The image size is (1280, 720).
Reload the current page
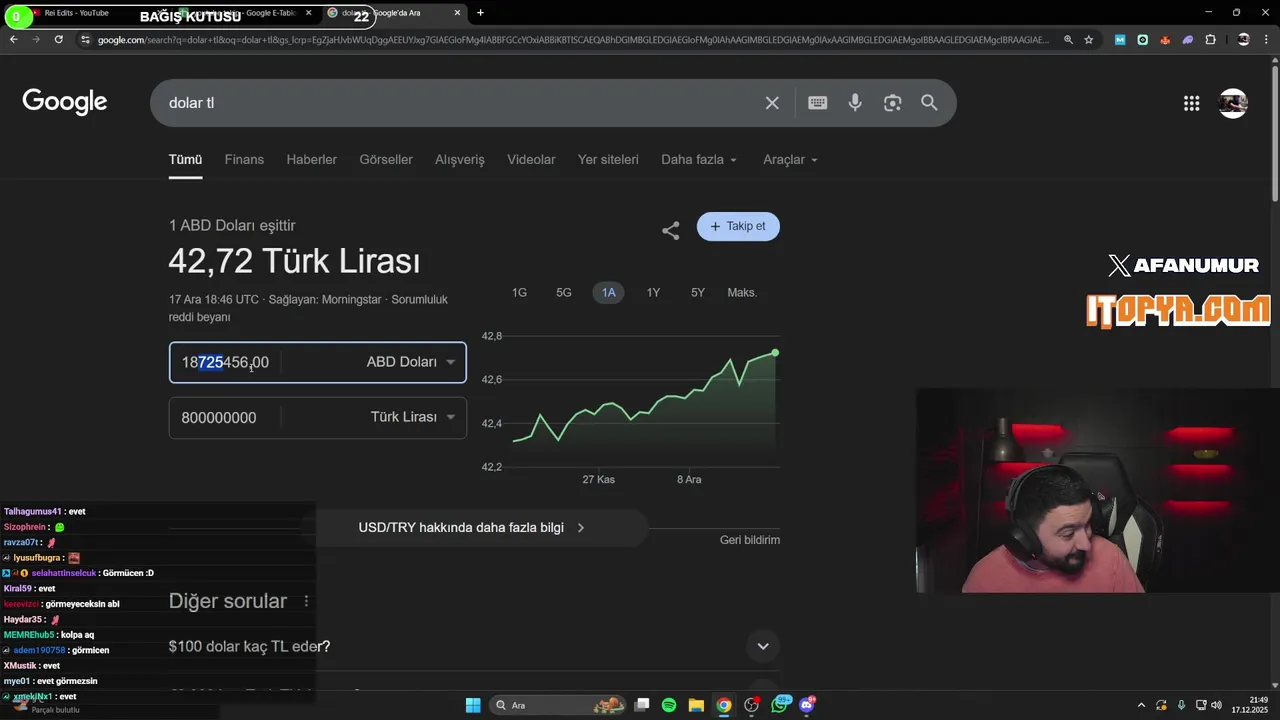coord(59,39)
